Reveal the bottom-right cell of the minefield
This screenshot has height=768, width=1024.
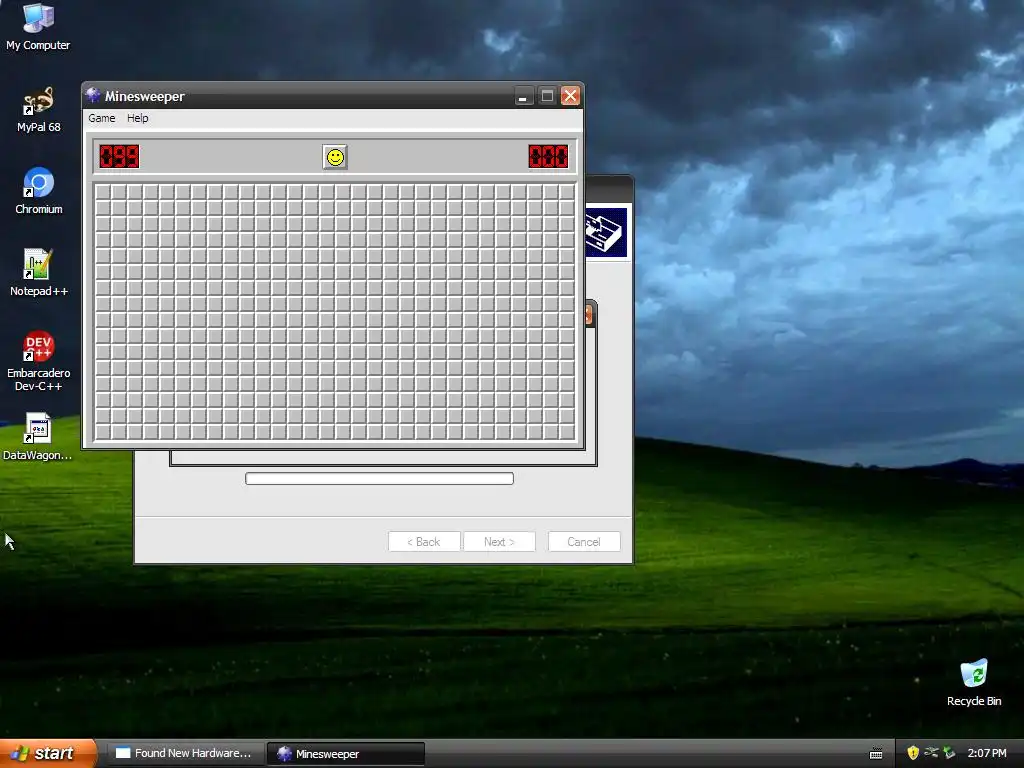[x=567, y=431]
